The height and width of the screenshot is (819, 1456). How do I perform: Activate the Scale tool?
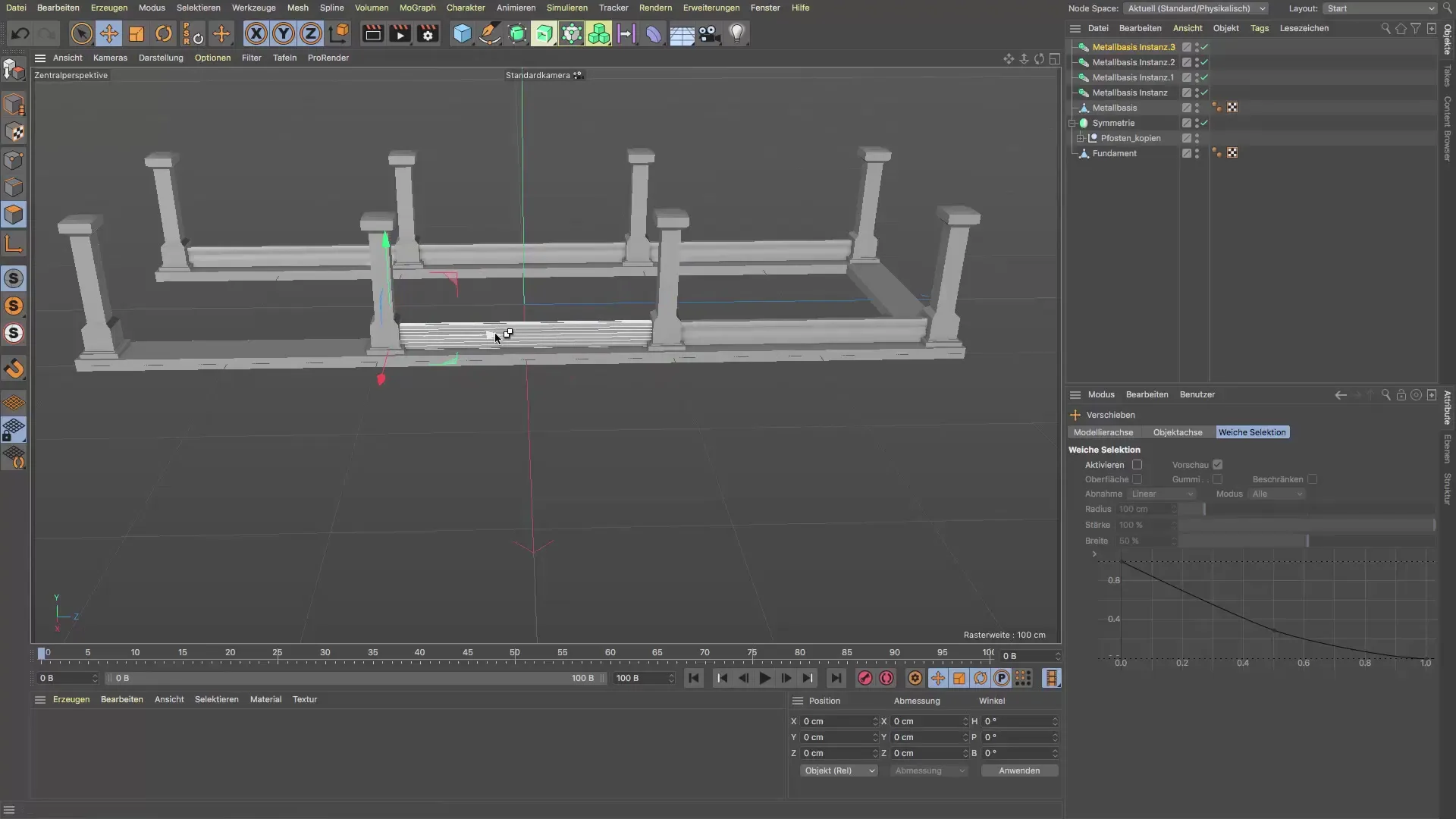pos(136,33)
